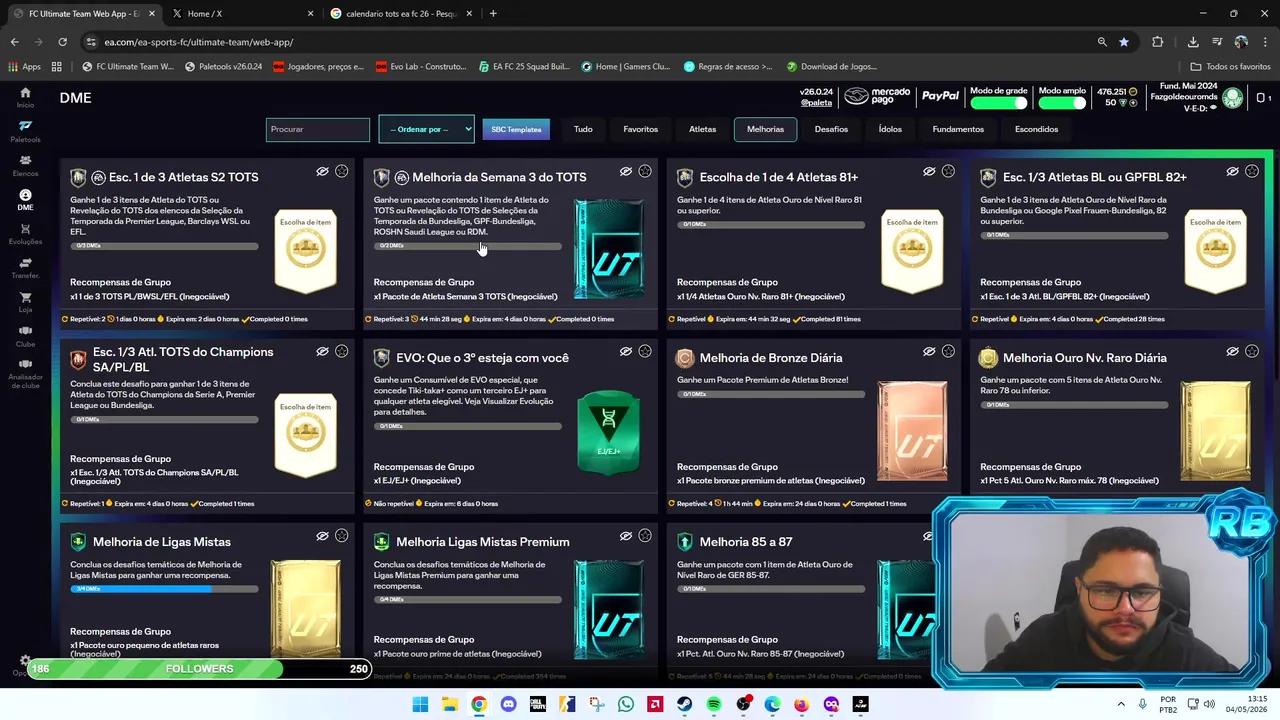1280x720 pixels.
Task: Hide the Esc. 1/3 Atletas BL ou GPFBL 82+ card
Action: coord(1232,171)
